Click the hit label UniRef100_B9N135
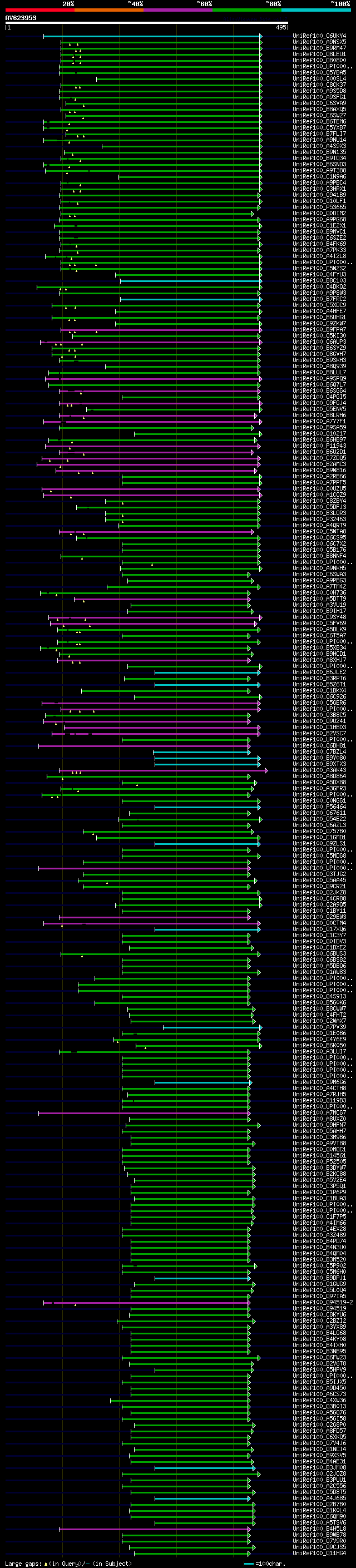356x1568 pixels. point(319,152)
